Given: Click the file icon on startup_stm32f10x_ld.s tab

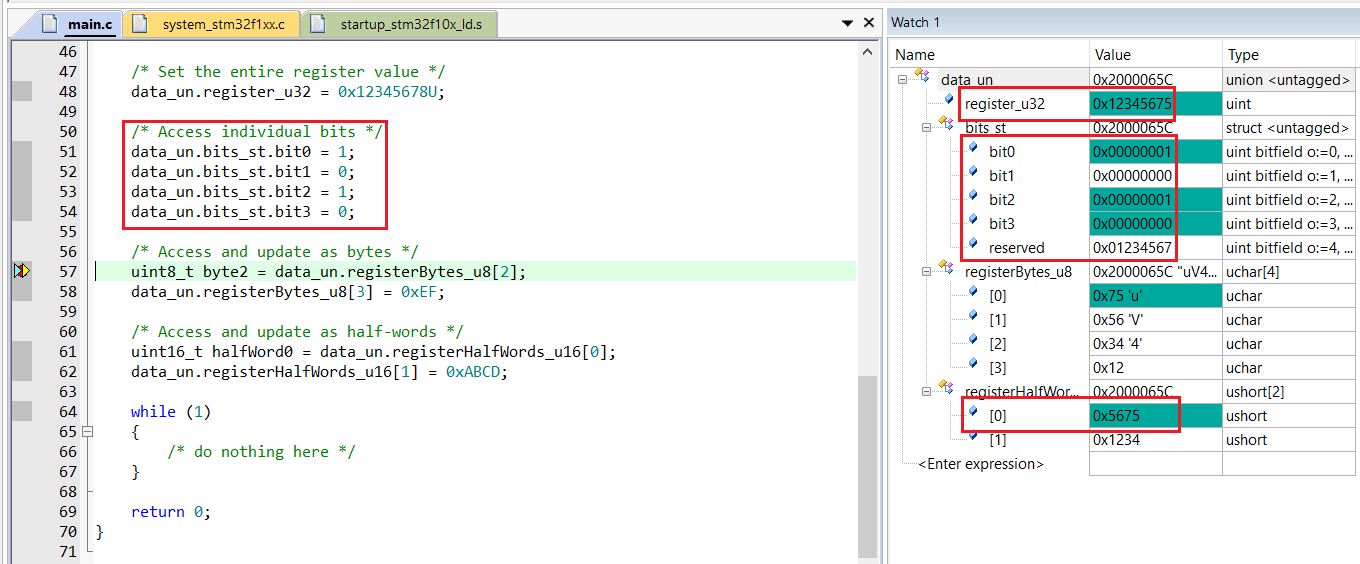Looking at the screenshot, I should [318, 24].
